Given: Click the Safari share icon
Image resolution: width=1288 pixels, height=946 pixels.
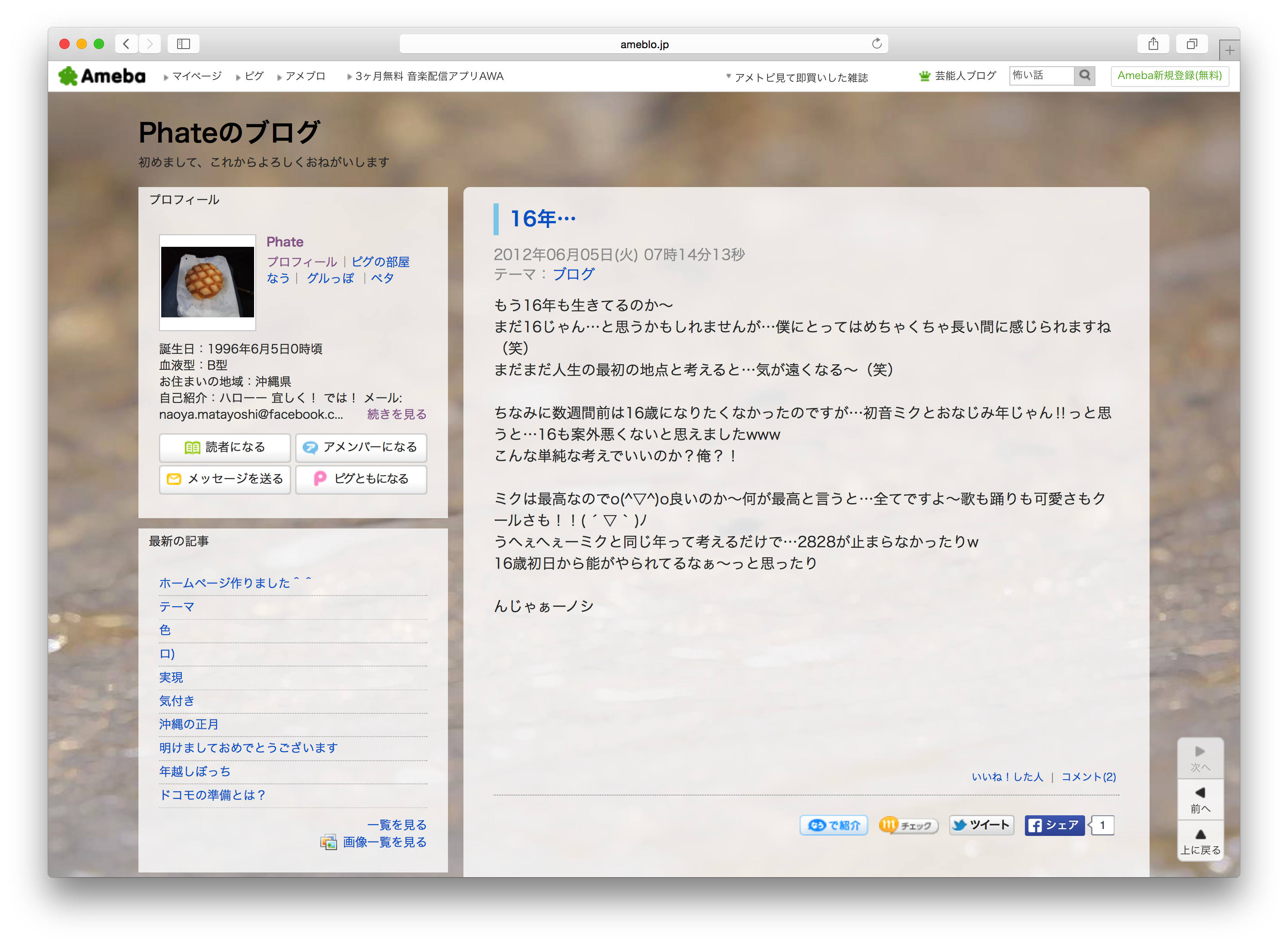Looking at the screenshot, I should (1153, 44).
